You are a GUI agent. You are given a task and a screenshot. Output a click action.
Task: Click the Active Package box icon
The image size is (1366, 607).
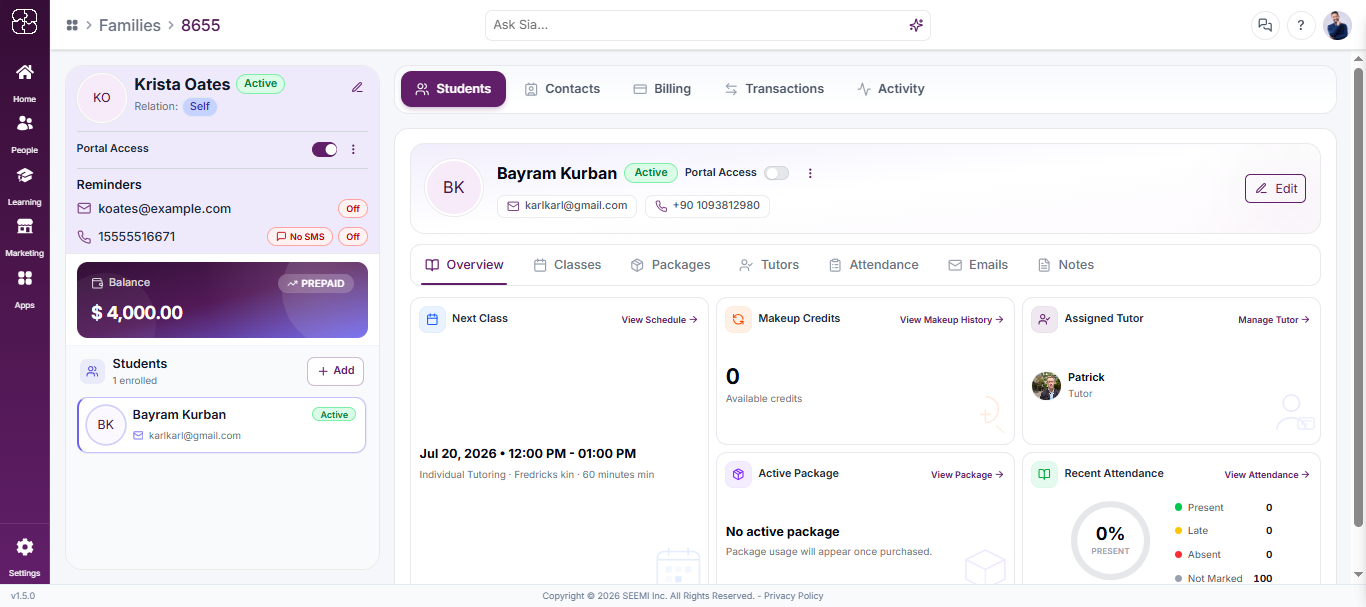click(x=738, y=475)
